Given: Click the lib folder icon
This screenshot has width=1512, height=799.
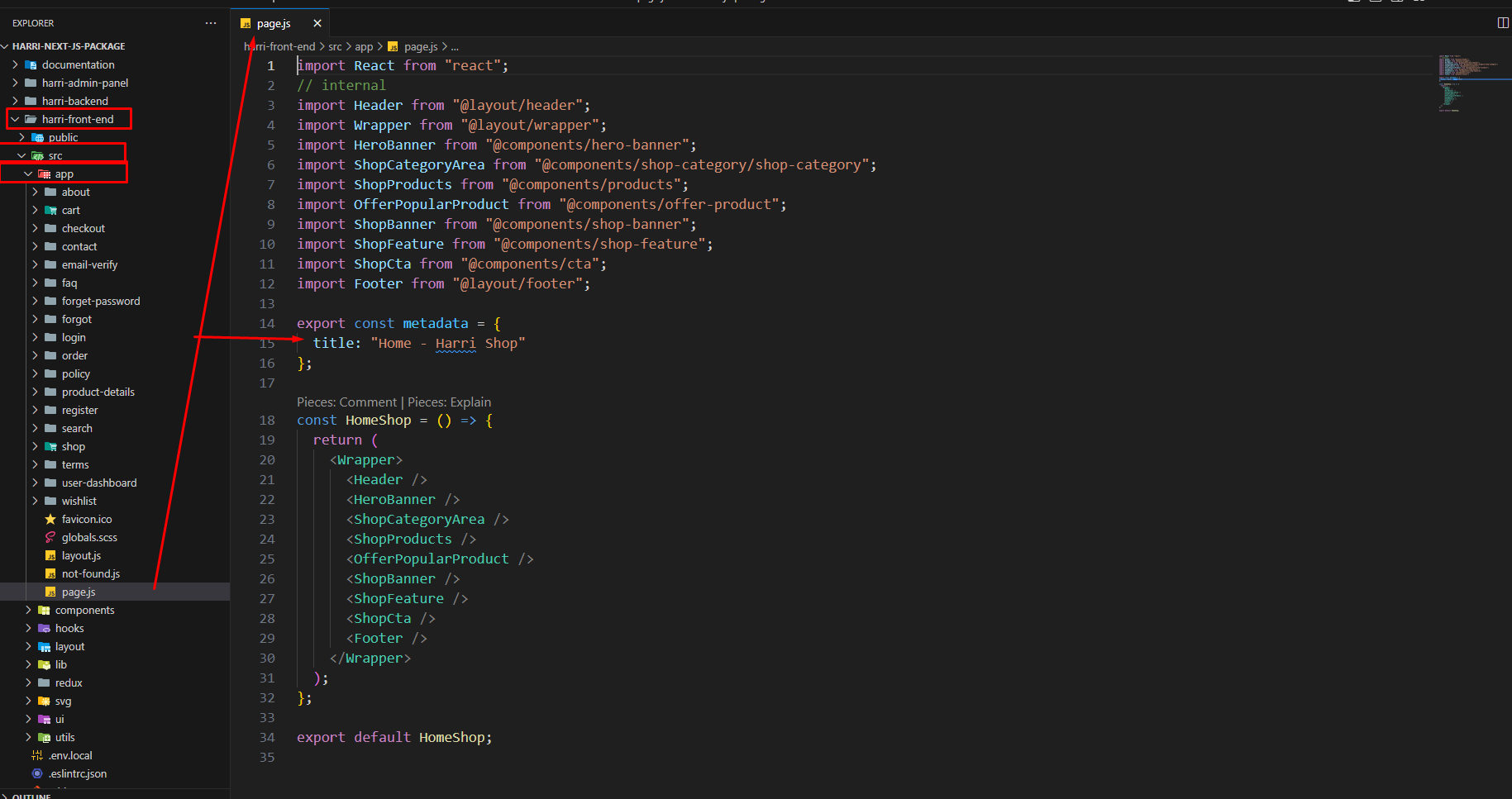Looking at the screenshot, I should [44, 664].
